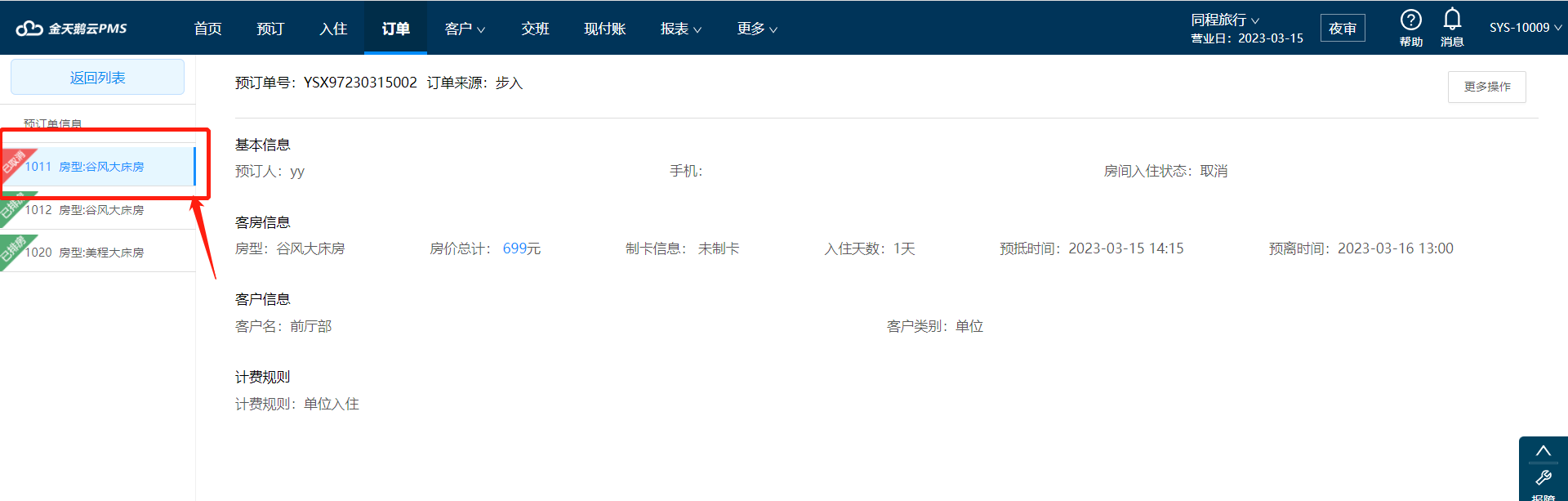Open the 交班 menu item

click(x=535, y=29)
